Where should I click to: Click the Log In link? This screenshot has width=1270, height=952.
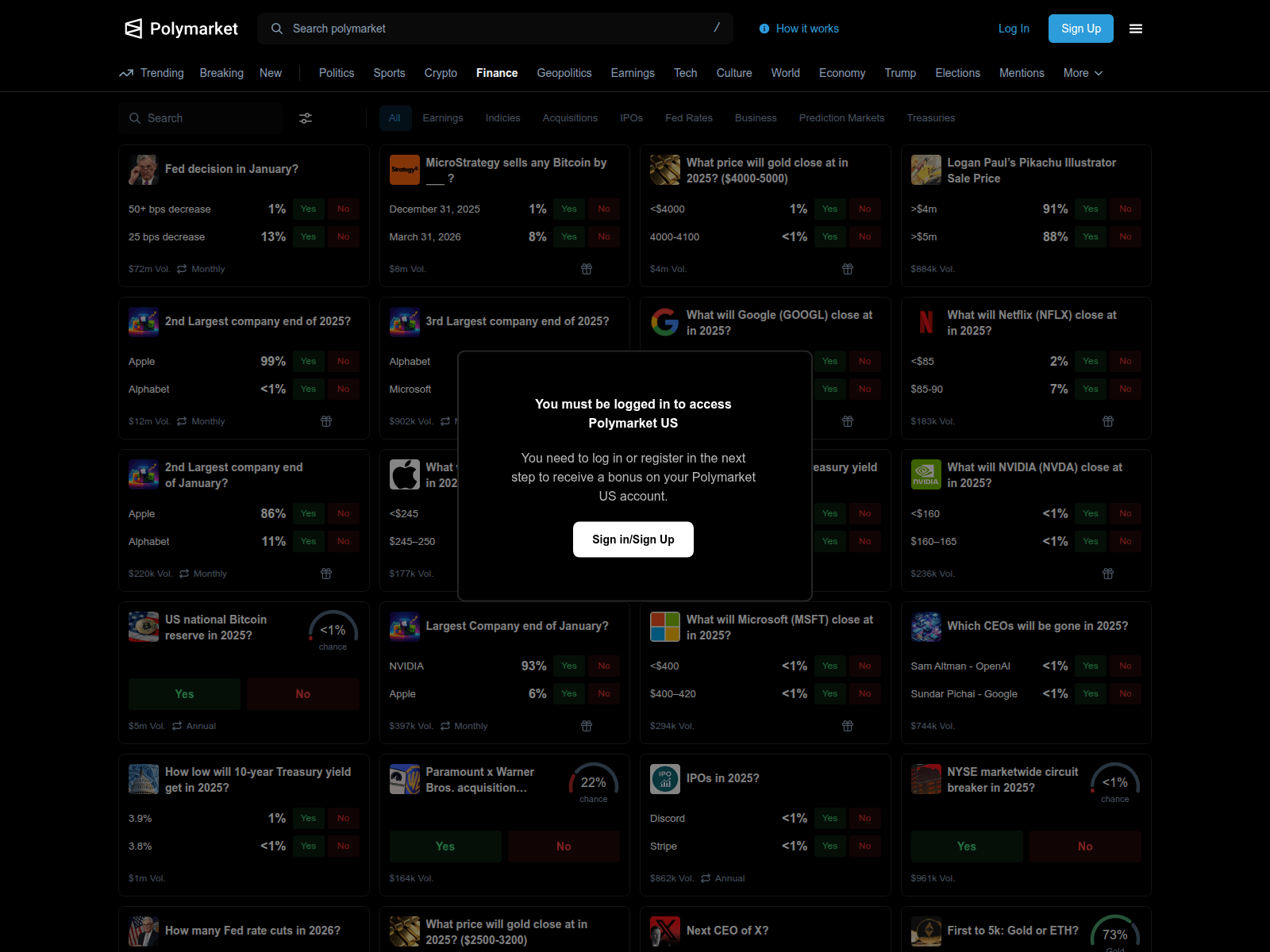tap(1014, 29)
